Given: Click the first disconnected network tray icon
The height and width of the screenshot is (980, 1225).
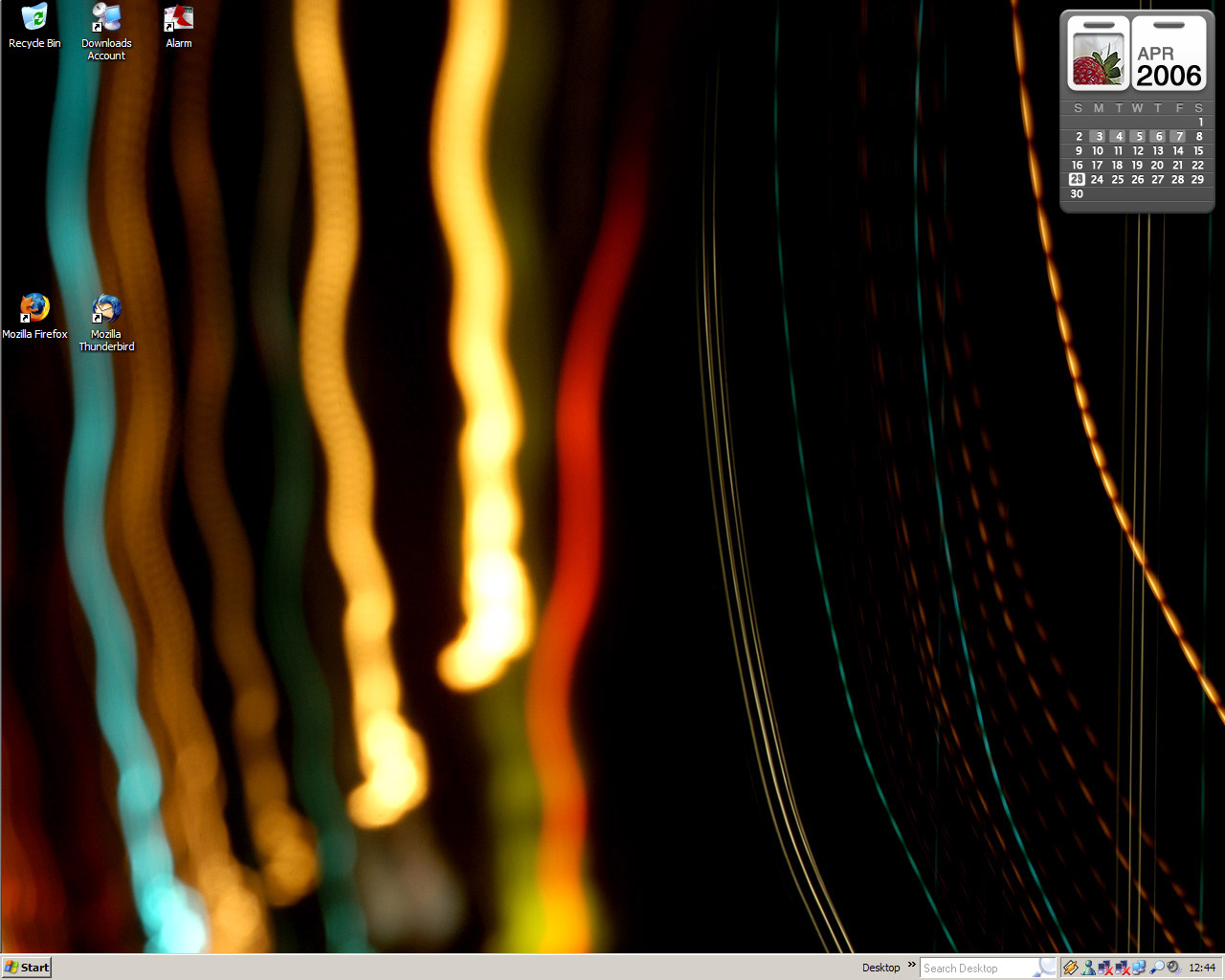Looking at the screenshot, I should (x=1104, y=968).
